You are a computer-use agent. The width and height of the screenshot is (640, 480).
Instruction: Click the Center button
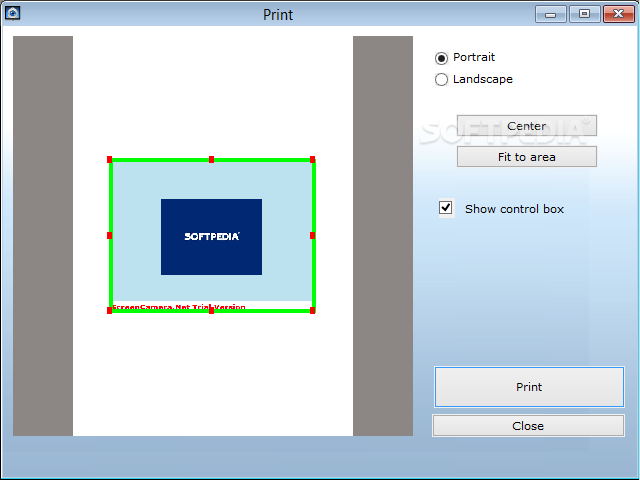pos(527,126)
